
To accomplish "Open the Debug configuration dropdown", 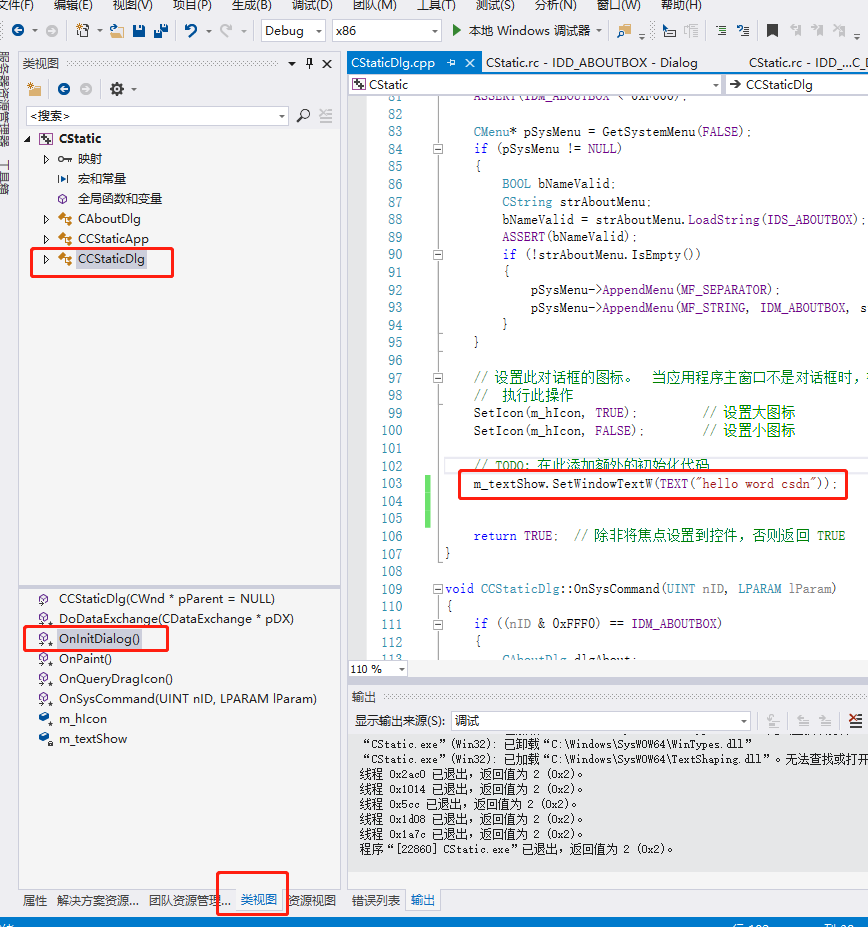I will coord(292,31).
